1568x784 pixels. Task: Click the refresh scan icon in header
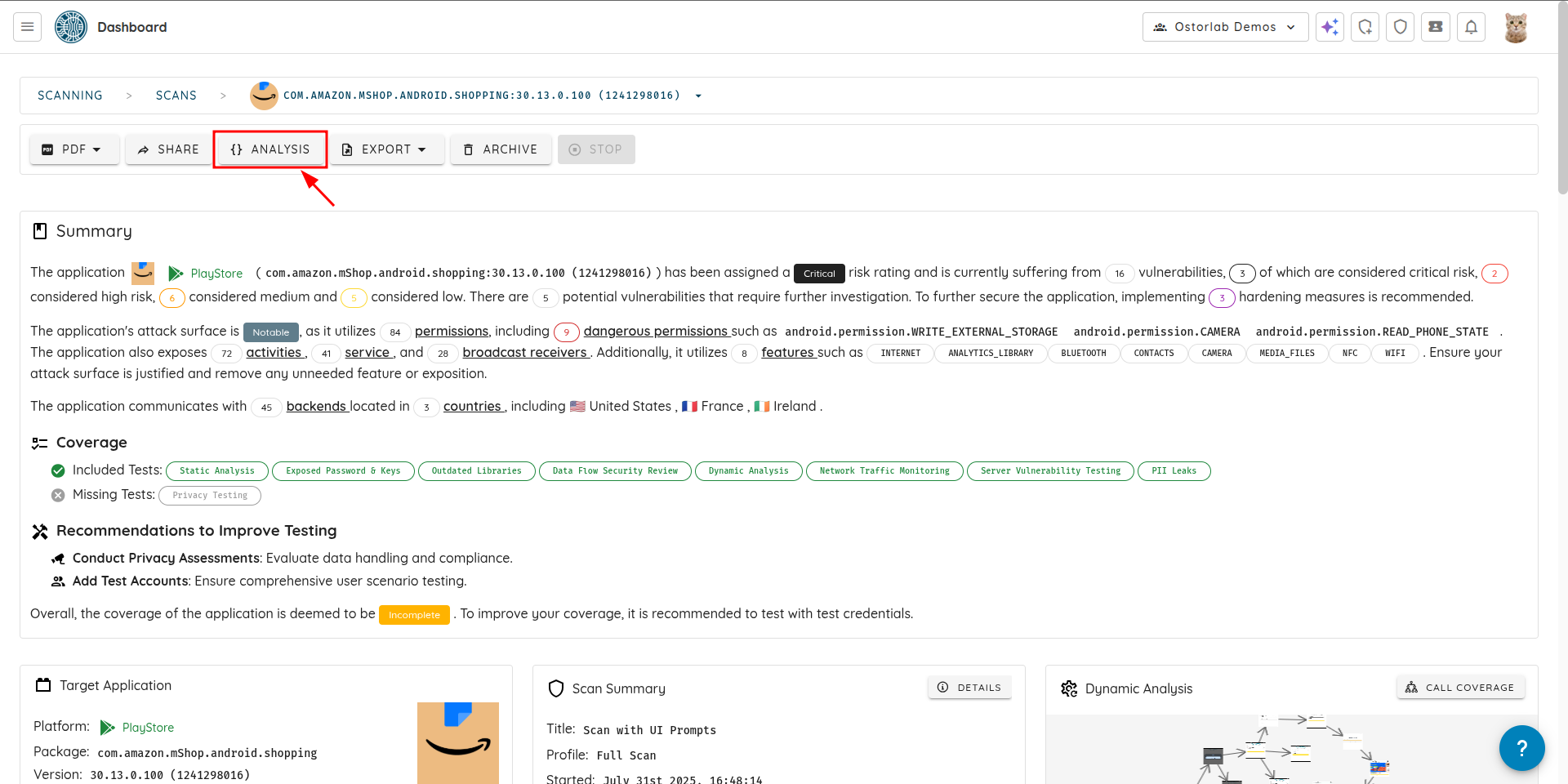click(x=1365, y=27)
